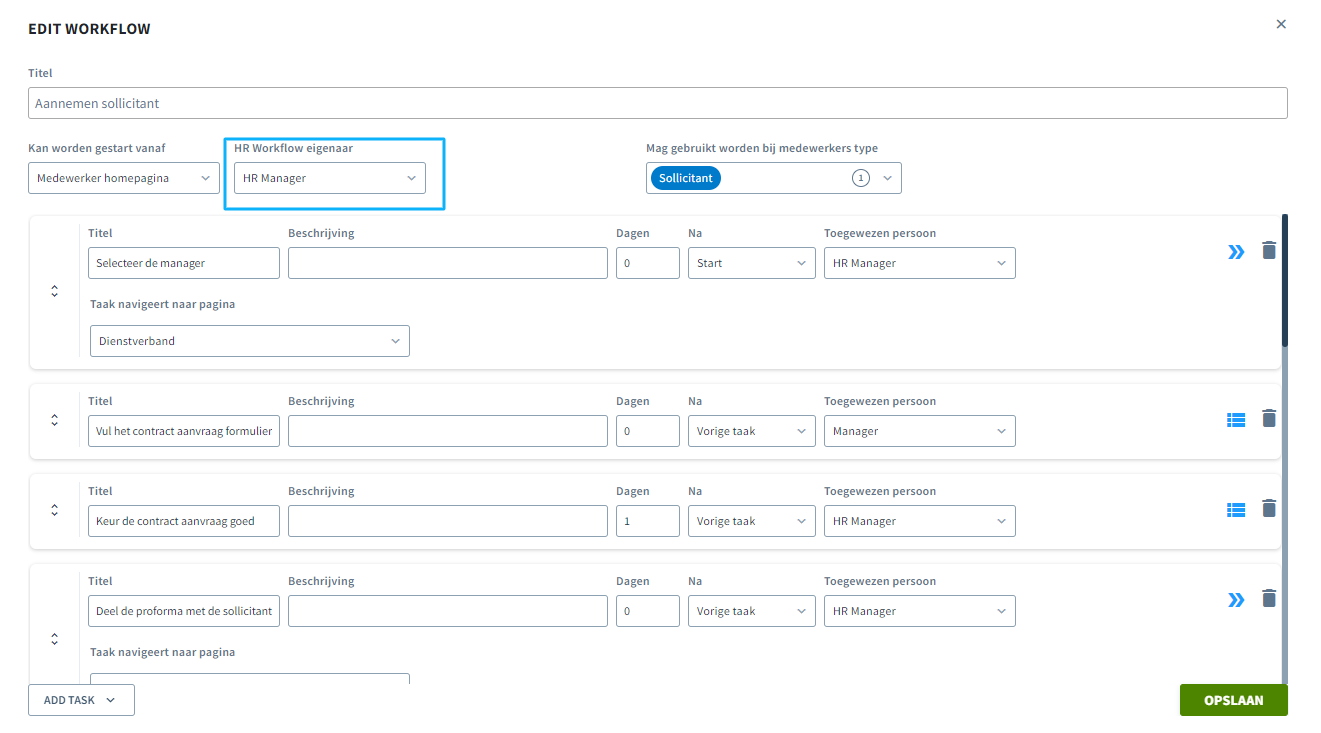Delete the 'Selecteer de manager' task
The image size is (1321, 733).
1269,250
